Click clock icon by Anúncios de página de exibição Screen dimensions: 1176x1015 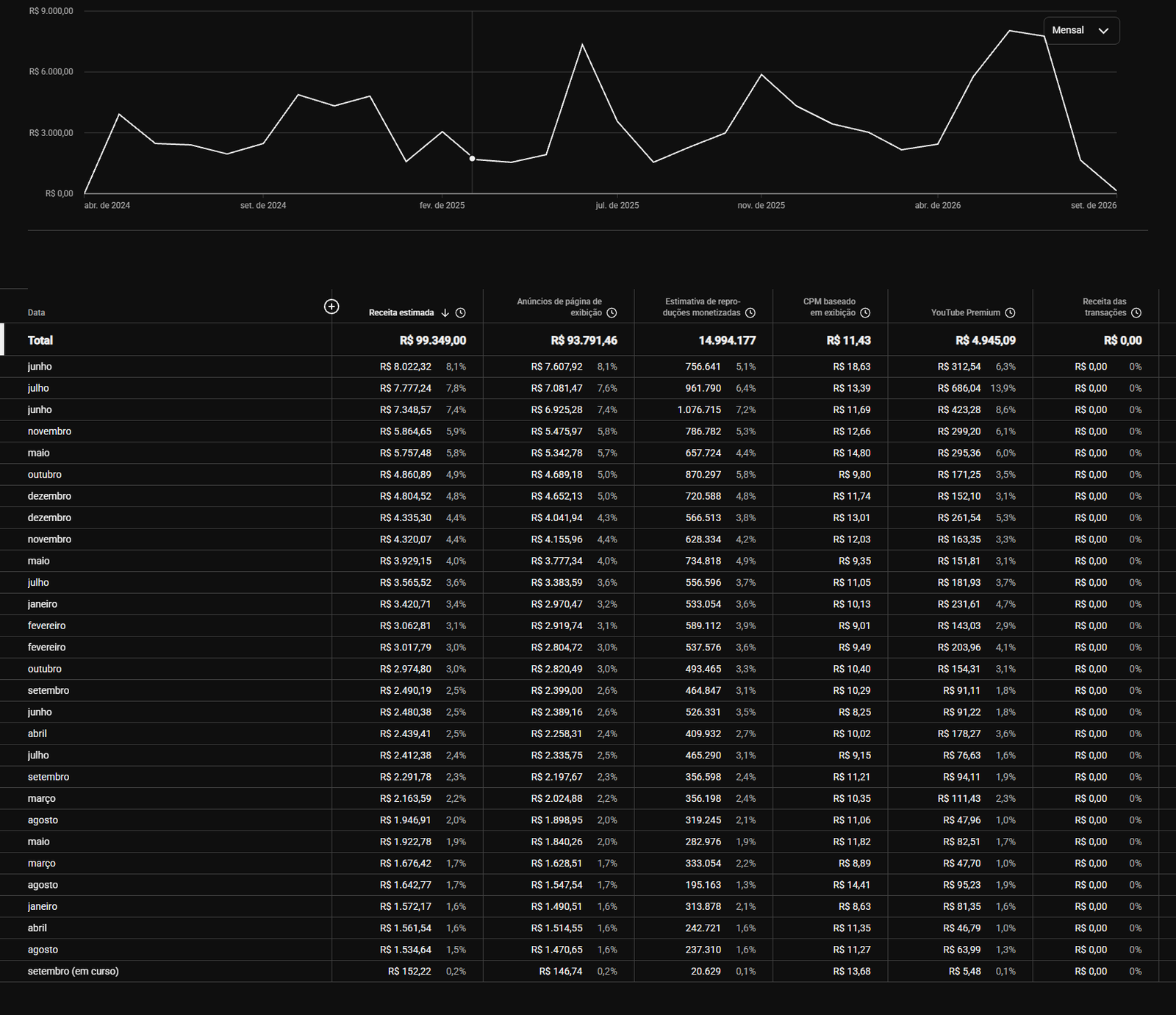pos(612,313)
